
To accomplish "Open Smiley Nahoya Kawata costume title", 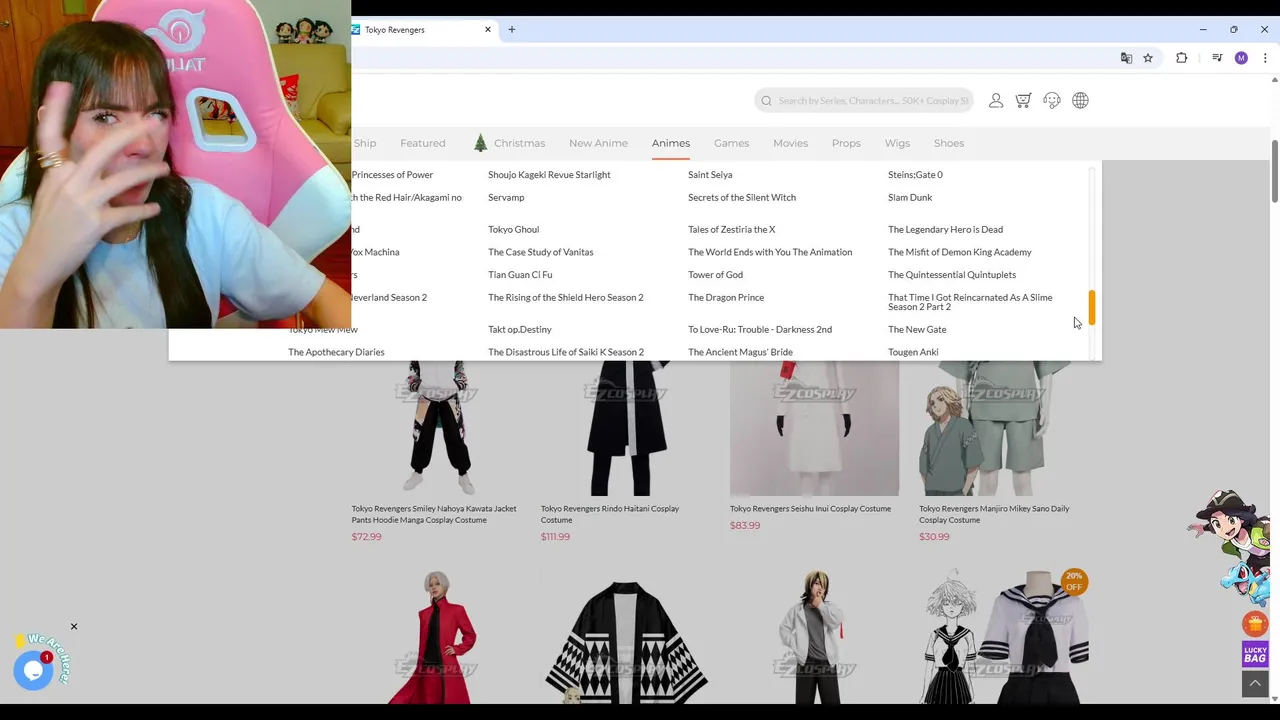I will [x=434, y=514].
